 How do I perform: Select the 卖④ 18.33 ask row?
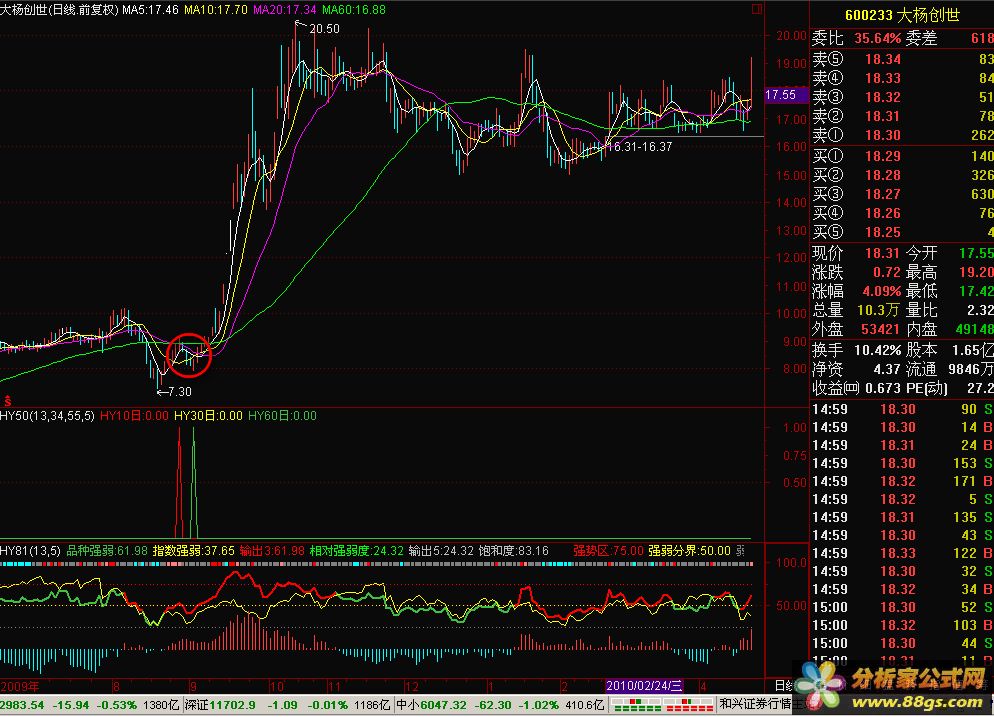(903, 79)
